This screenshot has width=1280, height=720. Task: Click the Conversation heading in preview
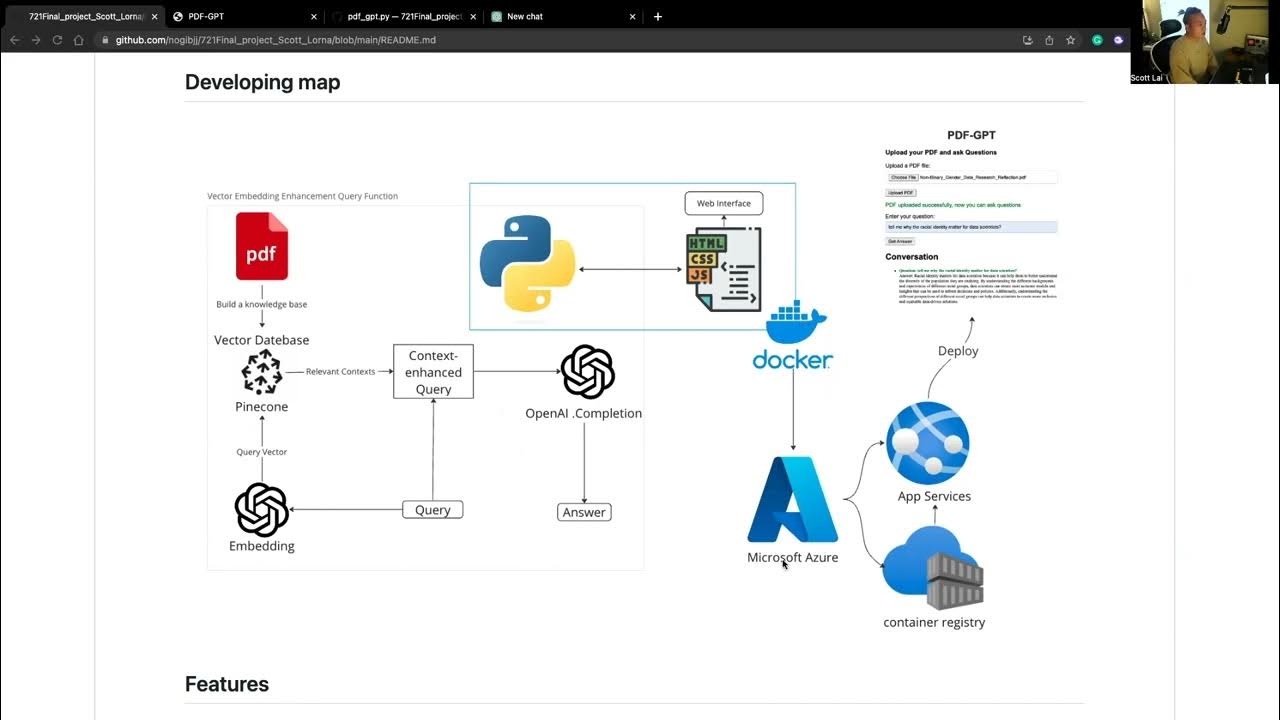(x=912, y=257)
